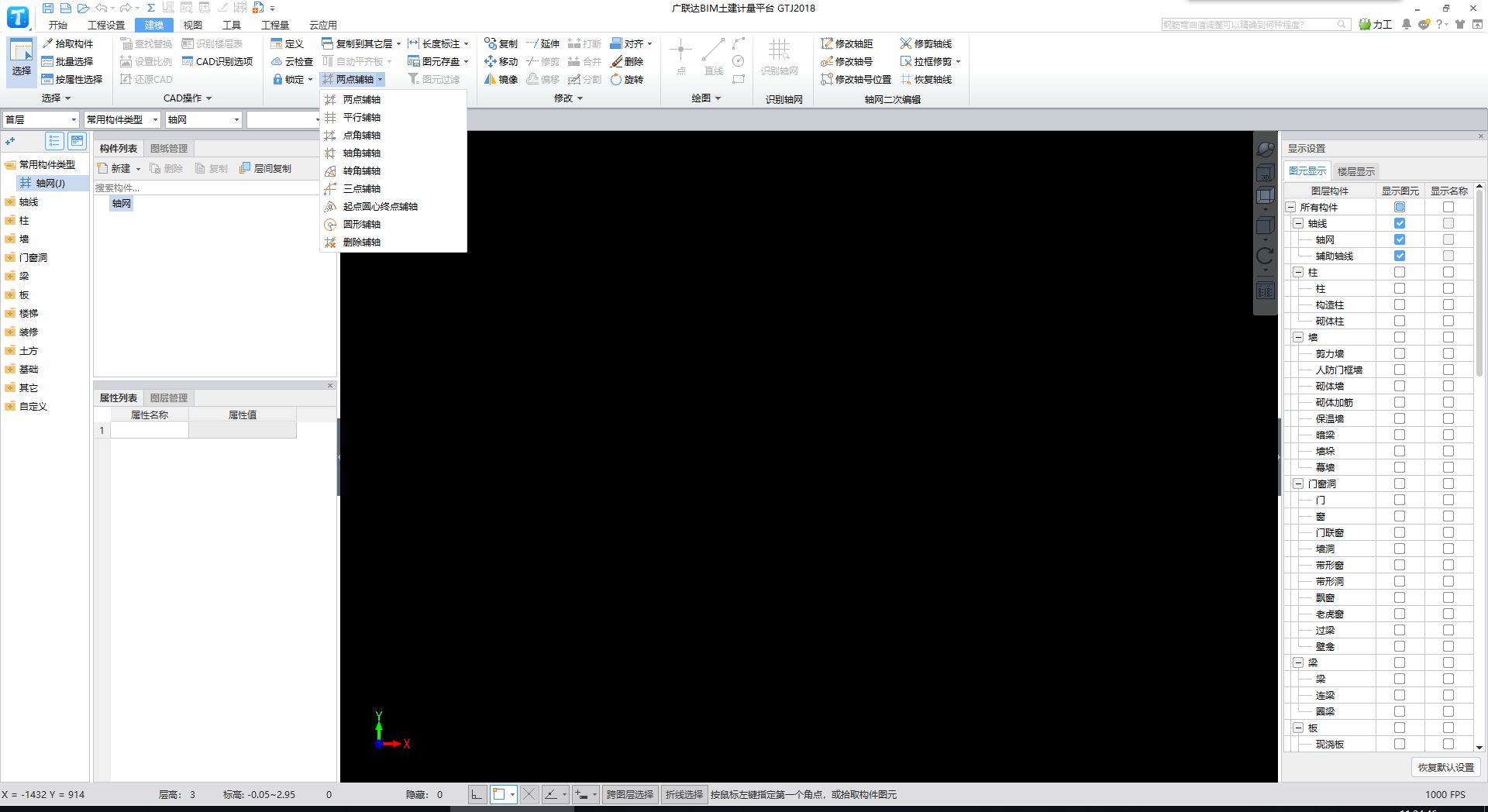Enable 所有构件 显示名称 checkbox
This screenshot has height=812, width=1488.
[1448, 207]
